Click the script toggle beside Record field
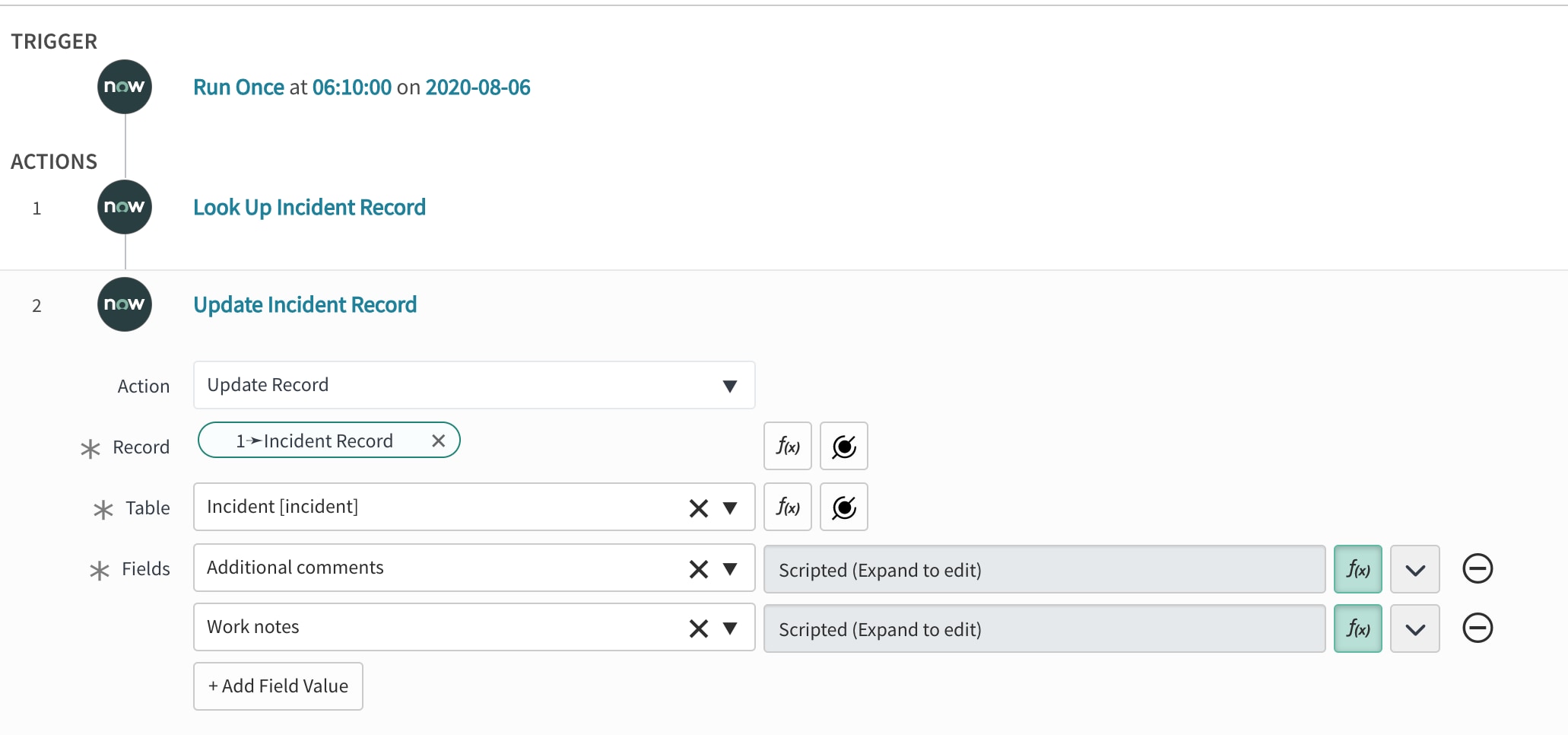1568x735 pixels. (x=787, y=447)
